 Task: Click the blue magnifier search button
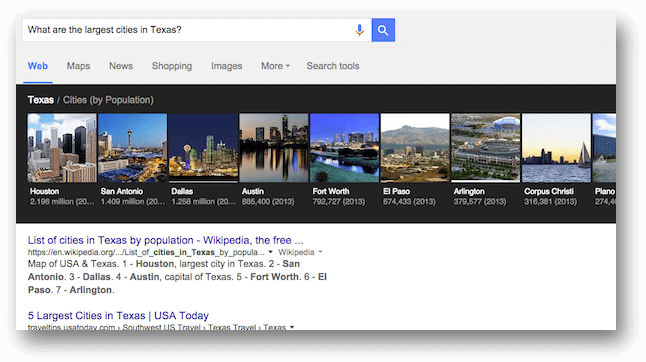(x=383, y=30)
